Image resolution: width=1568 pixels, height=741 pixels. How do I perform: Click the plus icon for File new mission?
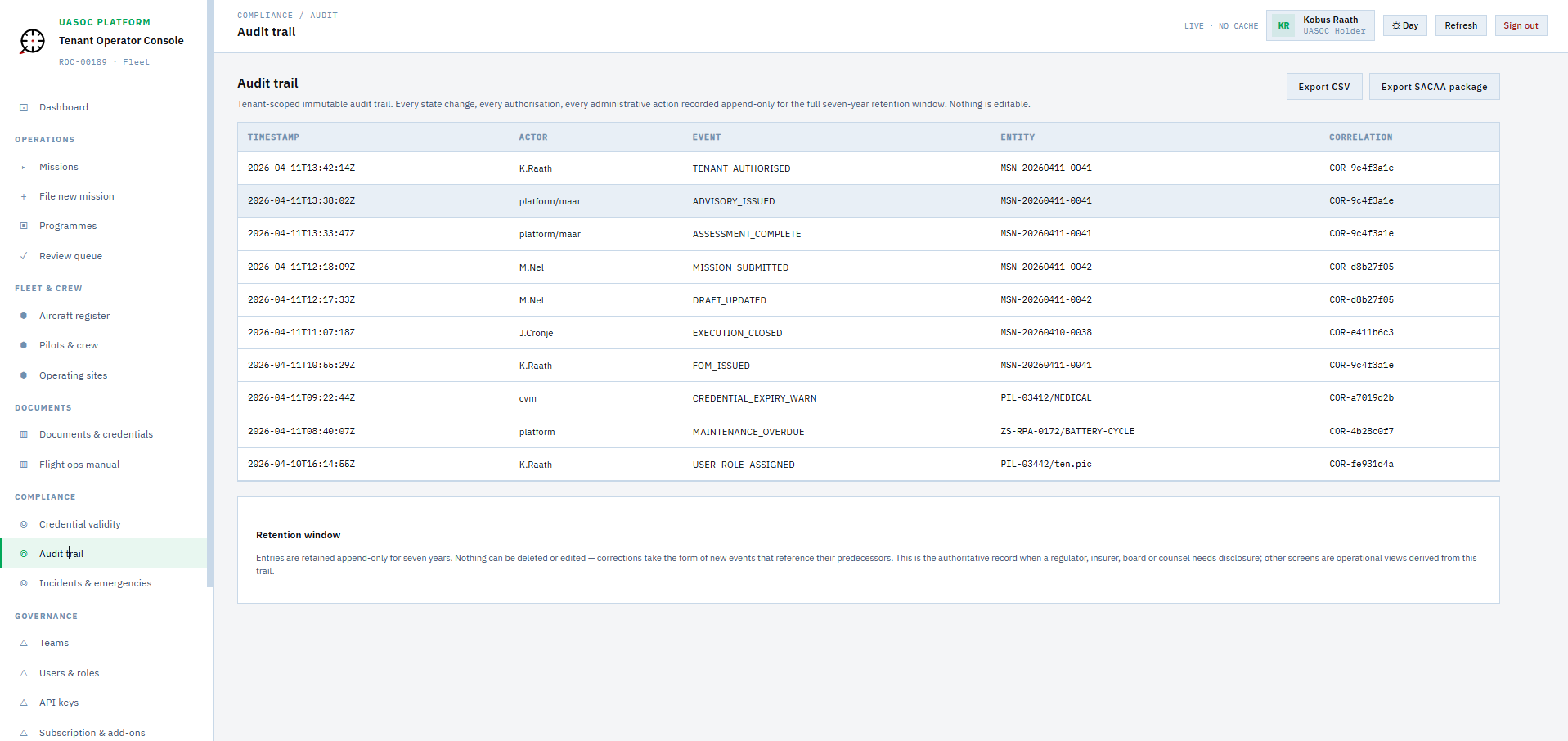[23, 196]
